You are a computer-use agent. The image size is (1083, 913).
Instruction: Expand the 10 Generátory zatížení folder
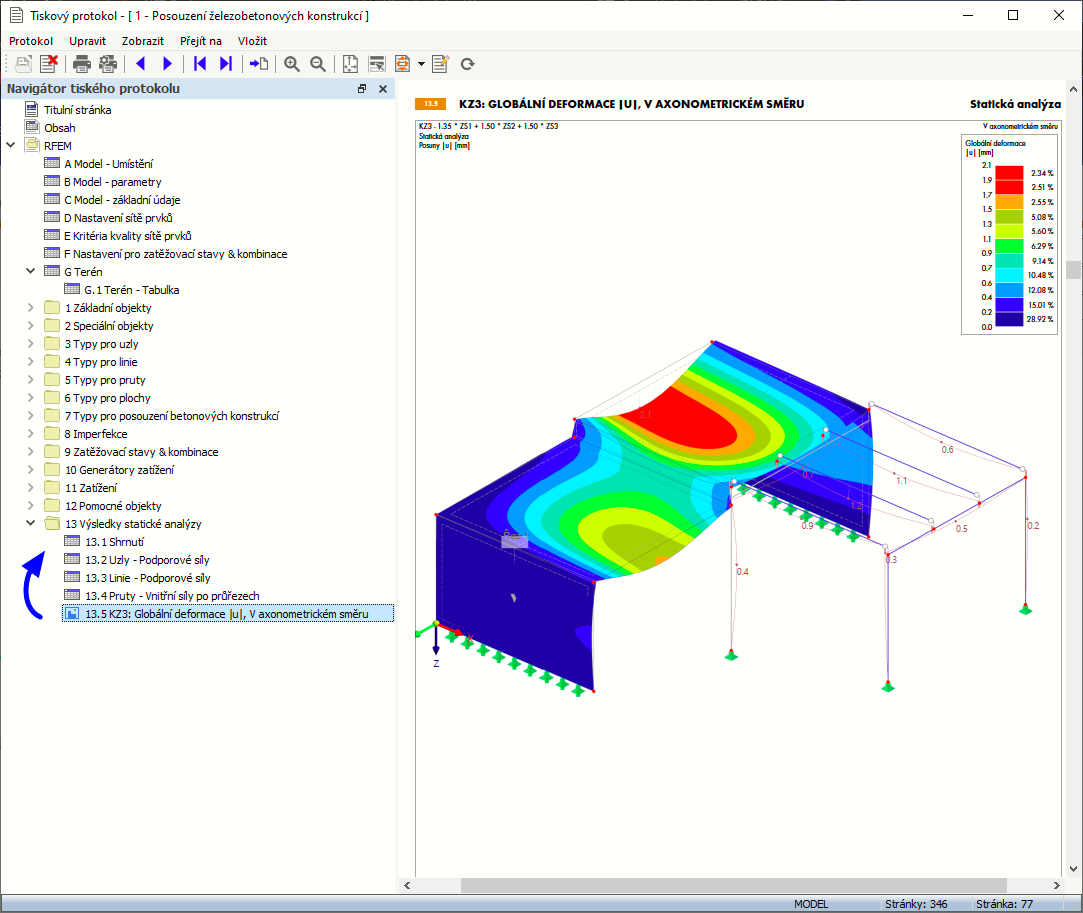(x=30, y=469)
